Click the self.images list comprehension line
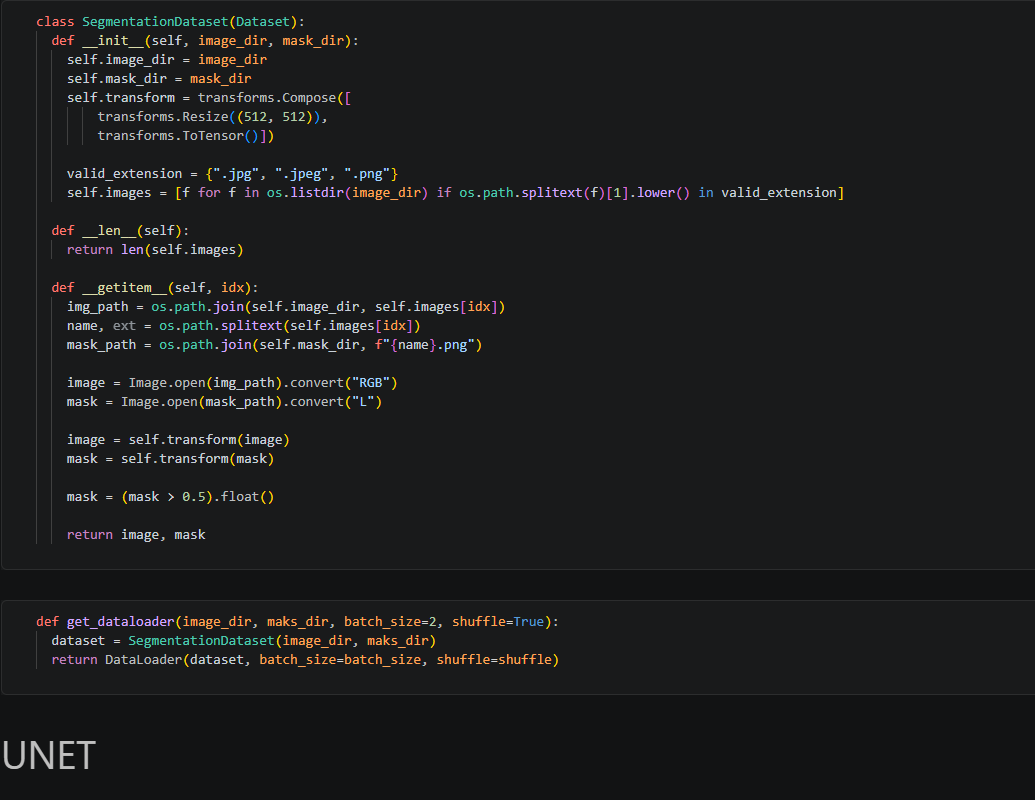Viewport: 1035px width, 800px height. click(455, 193)
